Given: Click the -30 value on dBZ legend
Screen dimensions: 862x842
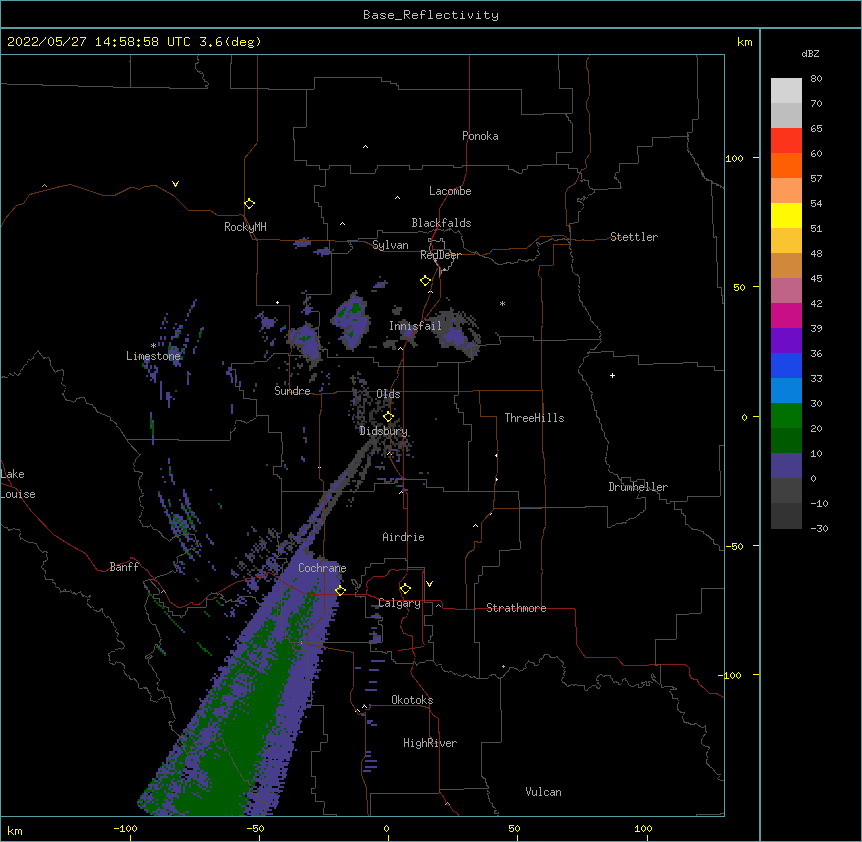Looking at the screenshot, I should click(819, 528).
